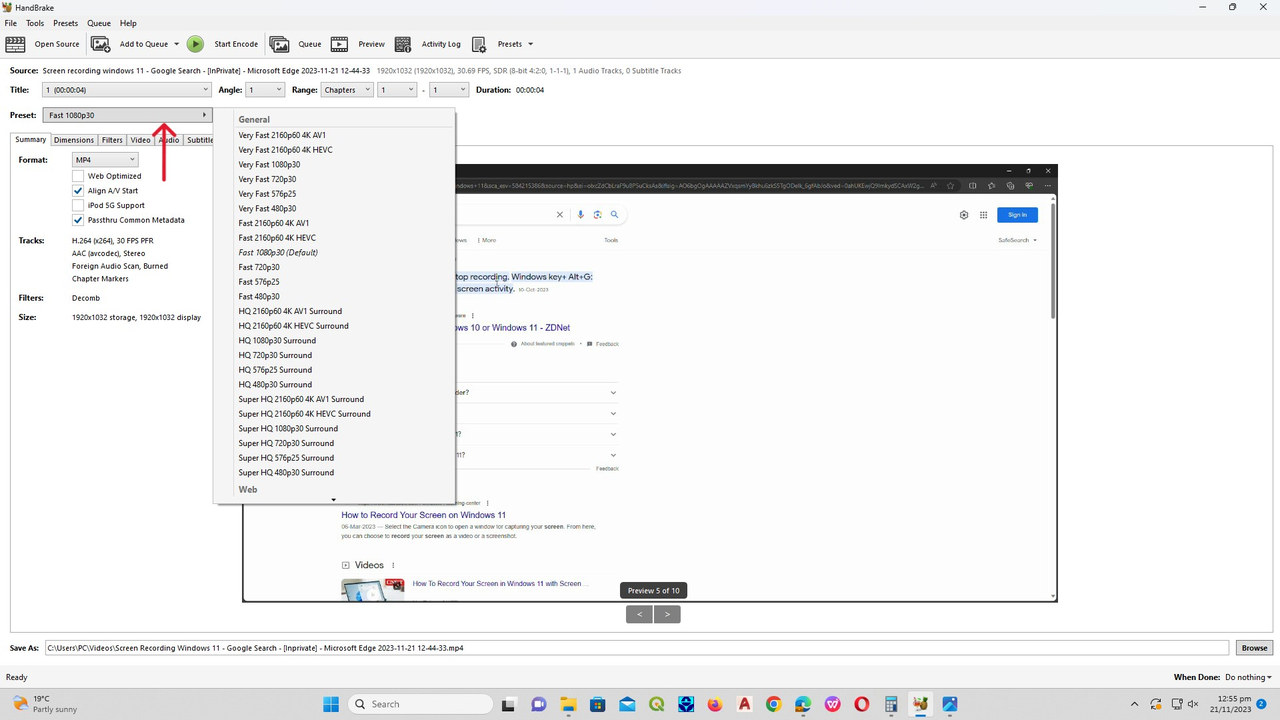Expand the Add to Queue dropdown arrow
Image resolution: width=1280 pixels, height=720 pixels.
(177, 44)
